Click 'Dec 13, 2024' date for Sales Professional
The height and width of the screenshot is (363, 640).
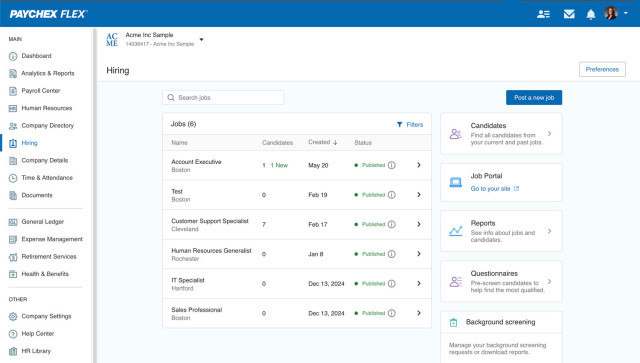[326, 313]
